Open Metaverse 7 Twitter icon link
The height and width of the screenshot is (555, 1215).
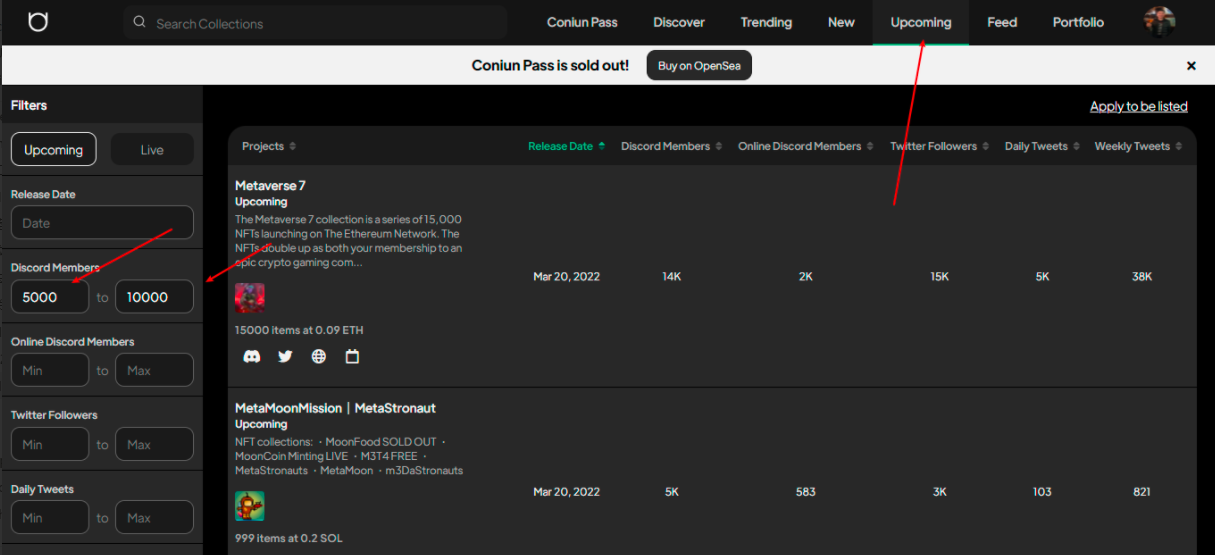[285, 356]
